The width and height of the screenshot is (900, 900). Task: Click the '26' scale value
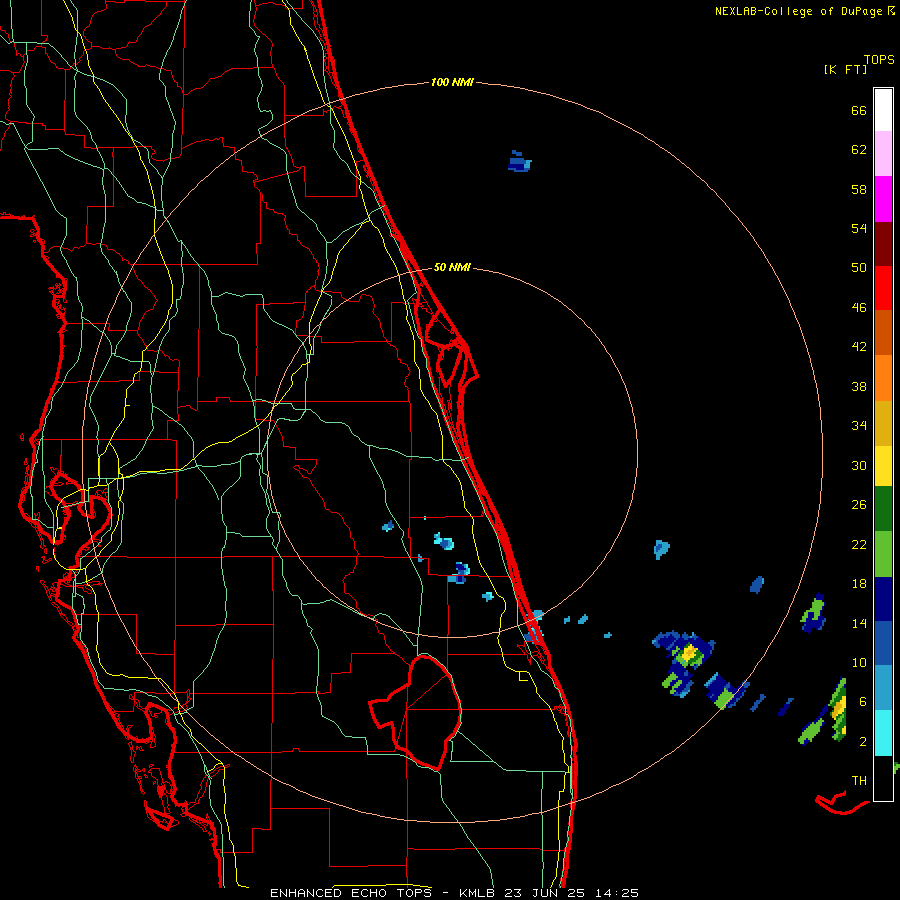tap(859, 505)
